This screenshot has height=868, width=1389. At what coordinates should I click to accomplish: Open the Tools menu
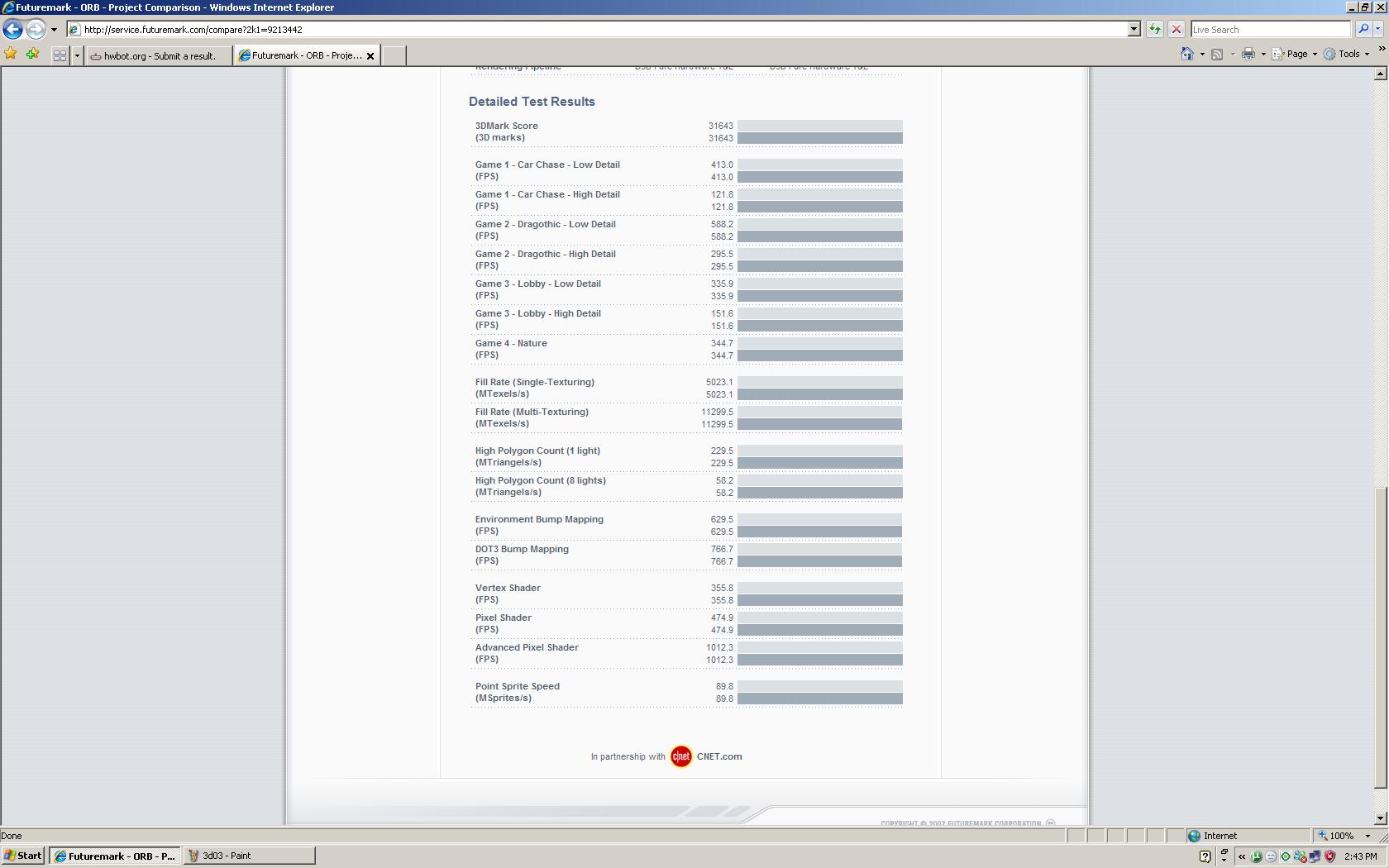(x=1346, y=55)
